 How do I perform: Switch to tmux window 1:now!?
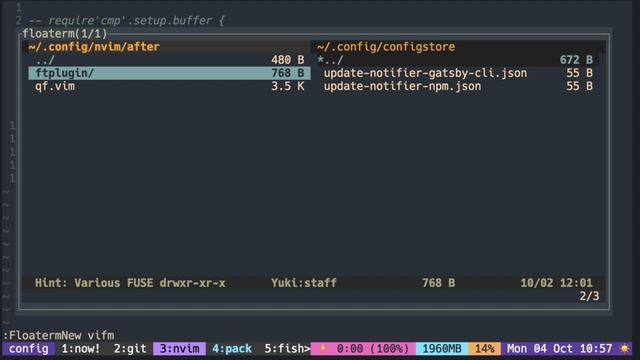[80, 349]
